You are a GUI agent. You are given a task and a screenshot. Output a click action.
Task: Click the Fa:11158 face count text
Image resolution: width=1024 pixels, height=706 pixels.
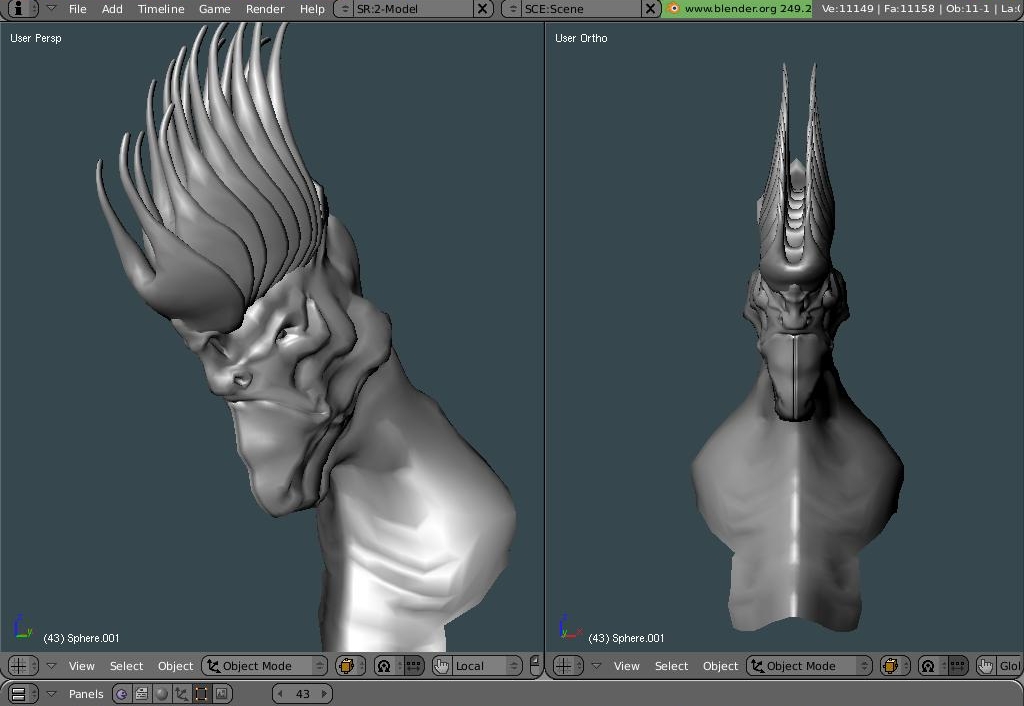click(x=909, y=9)
